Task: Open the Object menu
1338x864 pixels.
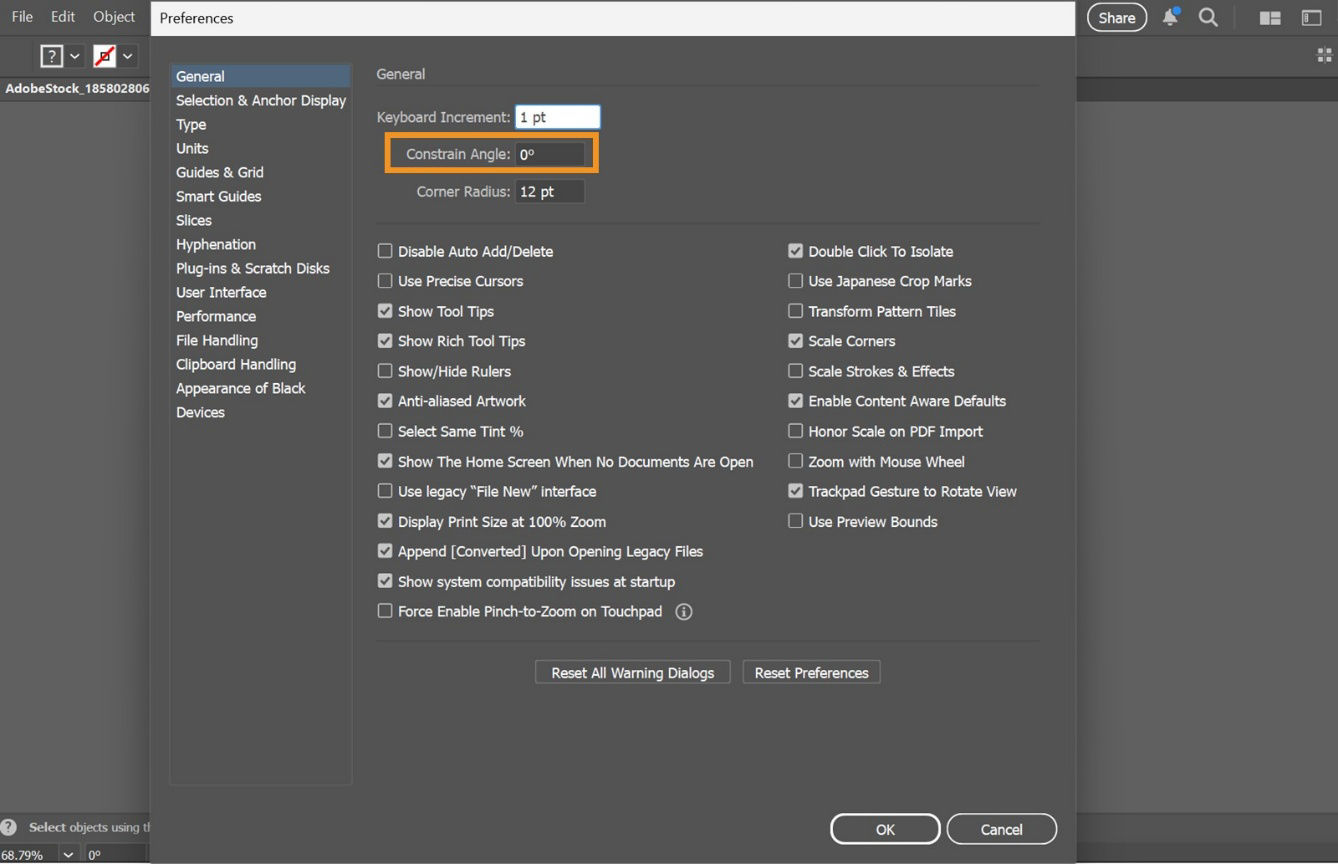Action: coord(113,16)
